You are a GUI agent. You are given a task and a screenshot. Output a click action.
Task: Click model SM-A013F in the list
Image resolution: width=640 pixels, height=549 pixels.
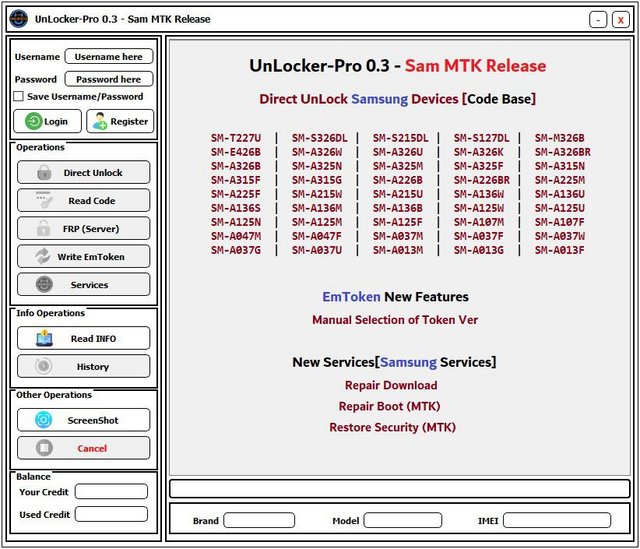pyautogui.click(x=560, y=250)
